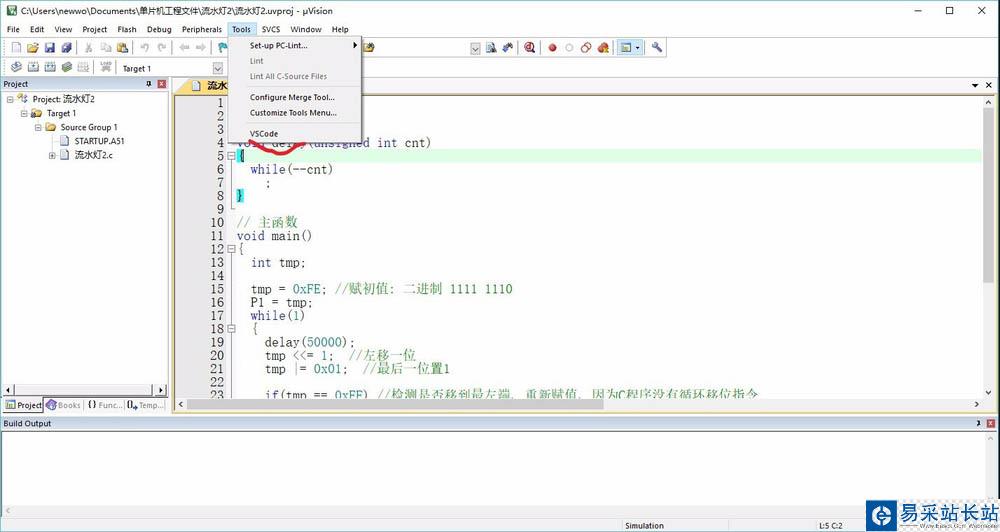Open the SVCS menu
Image resolution: width=1000 pixels, height=532 pixels.
[271, 29]
